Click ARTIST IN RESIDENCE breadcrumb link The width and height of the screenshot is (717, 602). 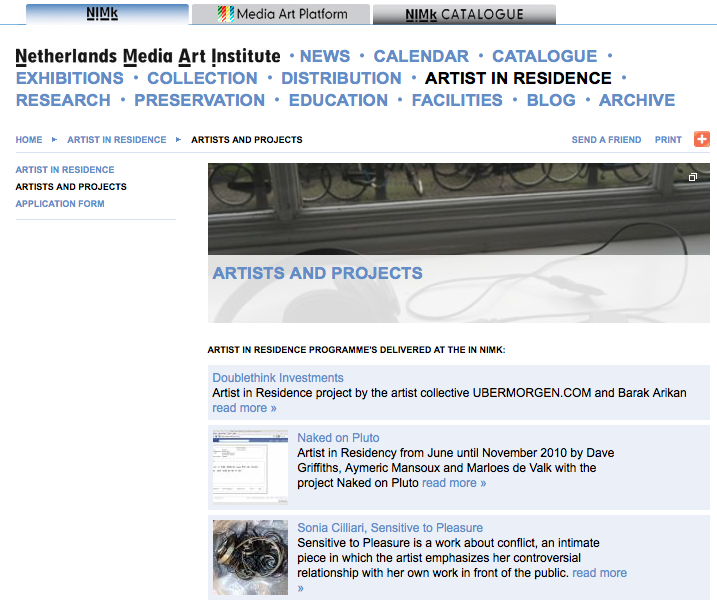[x=117, y=140]
